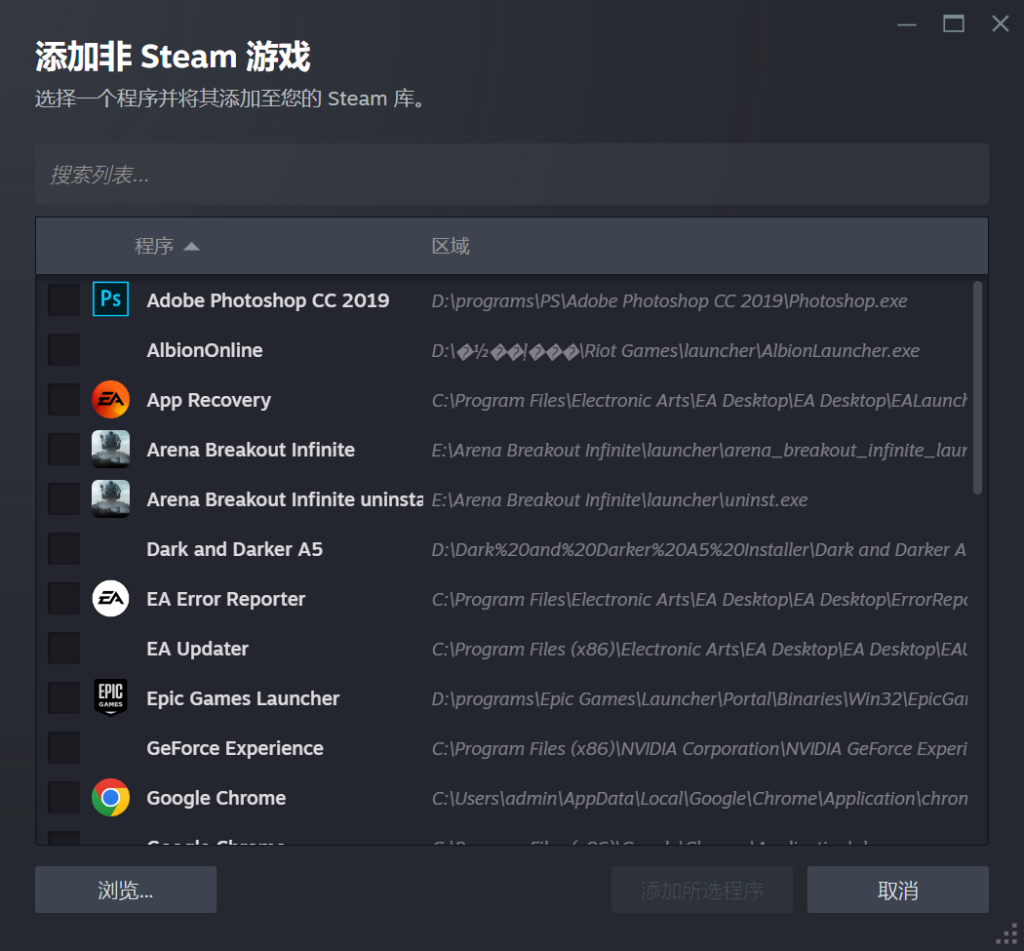This screenshot has width=1024, height=951.
Task: Select the Dark and Darker A5 name
Action: coord(234,549)
